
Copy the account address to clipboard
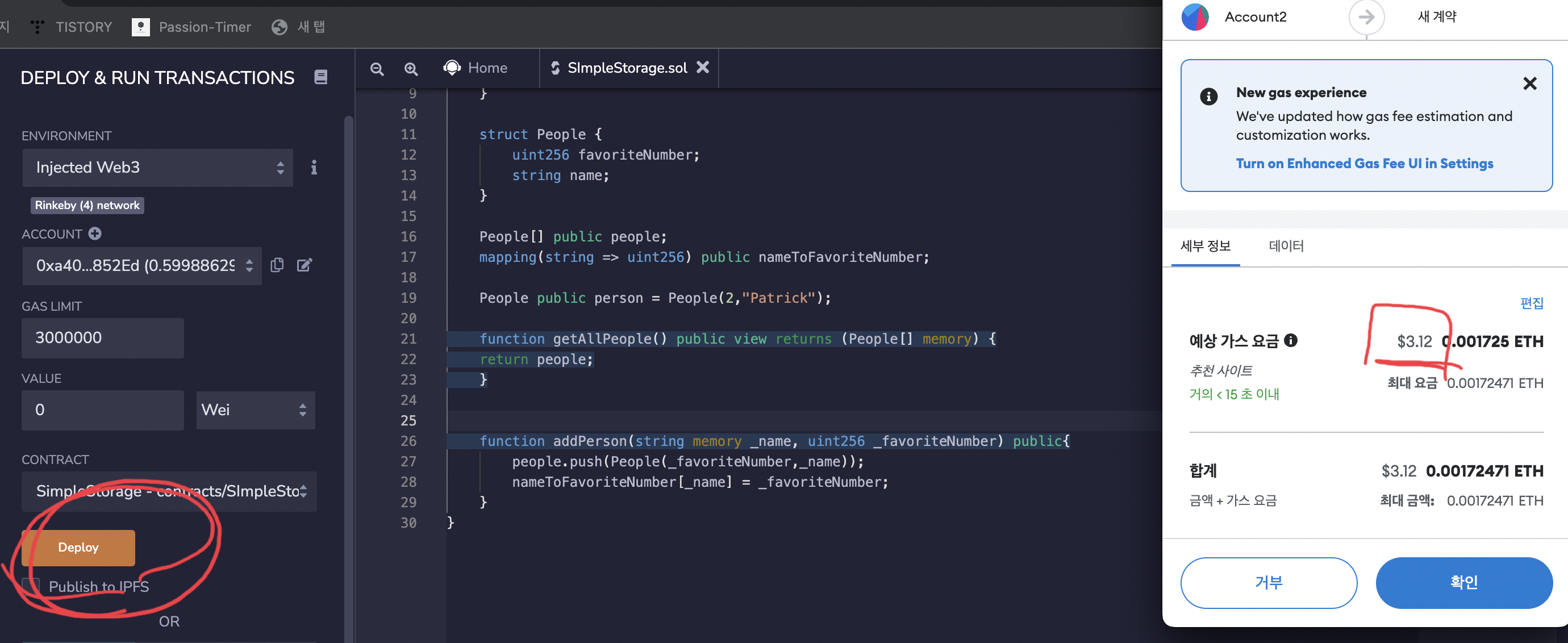tap(277, 265)
